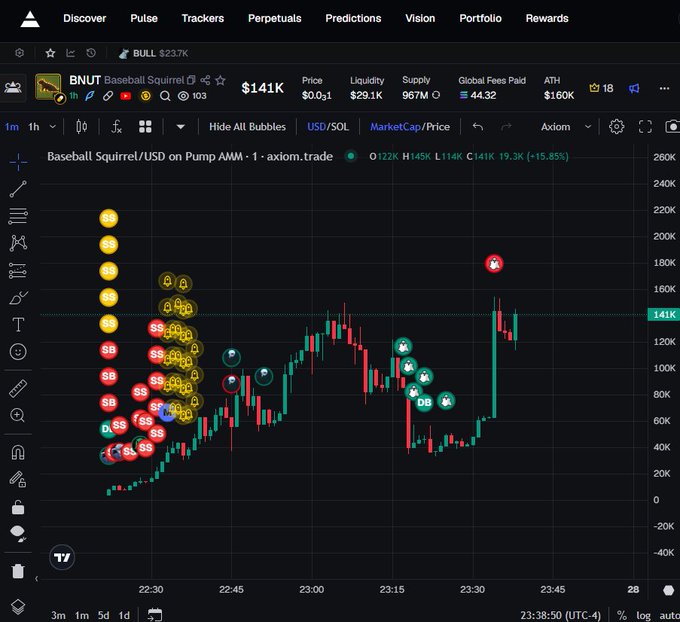Open the layout grid selector
Image resolution: width=680 pixels, height=622 pixels.
pos(145,127)
